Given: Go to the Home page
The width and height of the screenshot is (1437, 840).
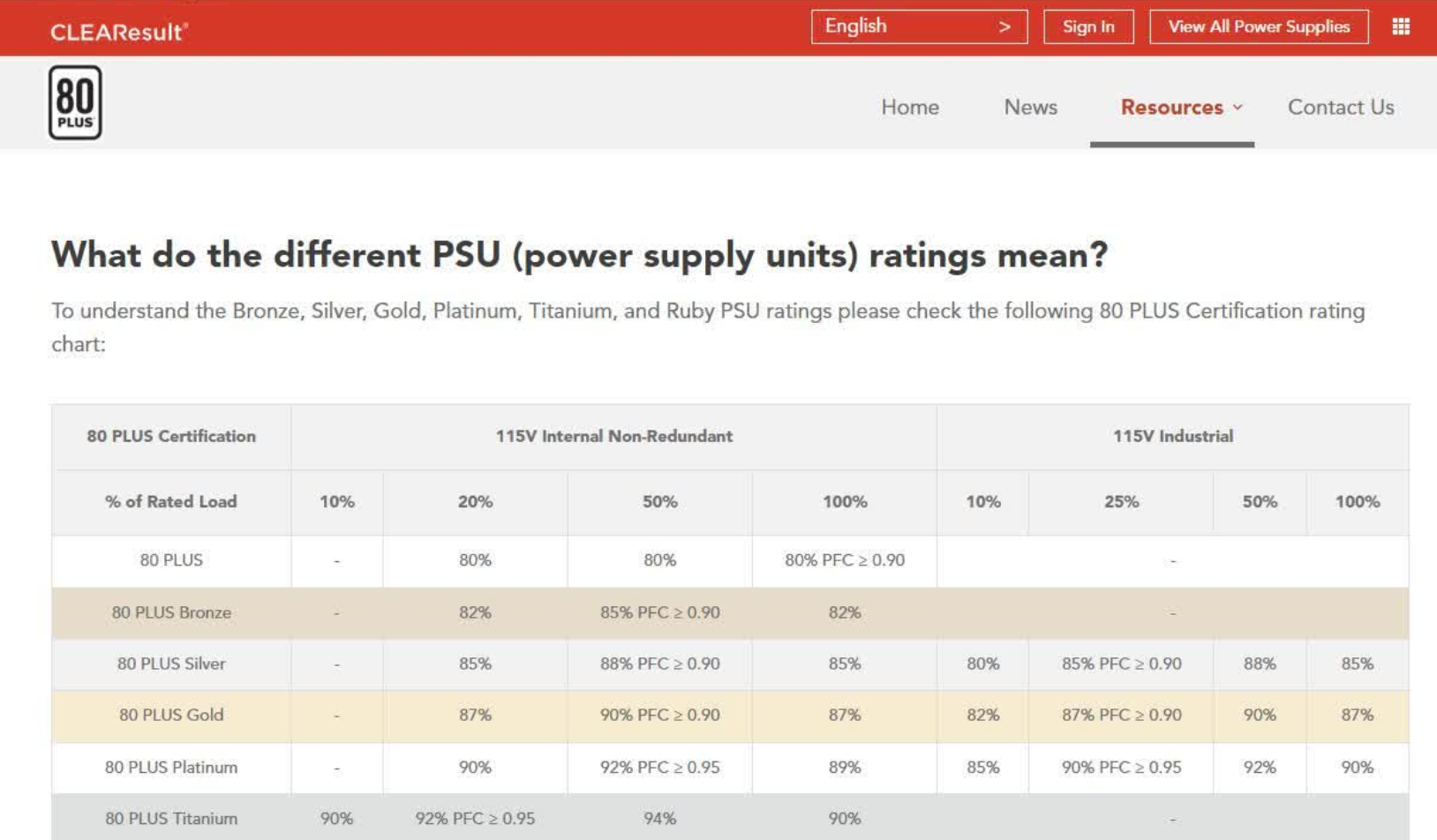Looking at the screenshot, I should click(x=910, y=107).
